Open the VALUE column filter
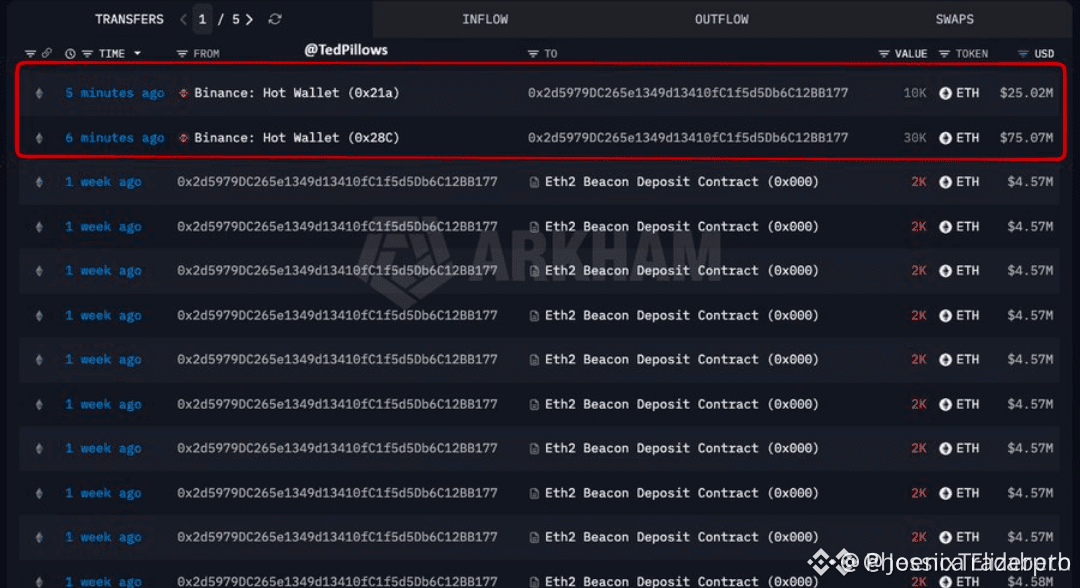This screenshot has height=588, width=1080. tap(884, 53)
